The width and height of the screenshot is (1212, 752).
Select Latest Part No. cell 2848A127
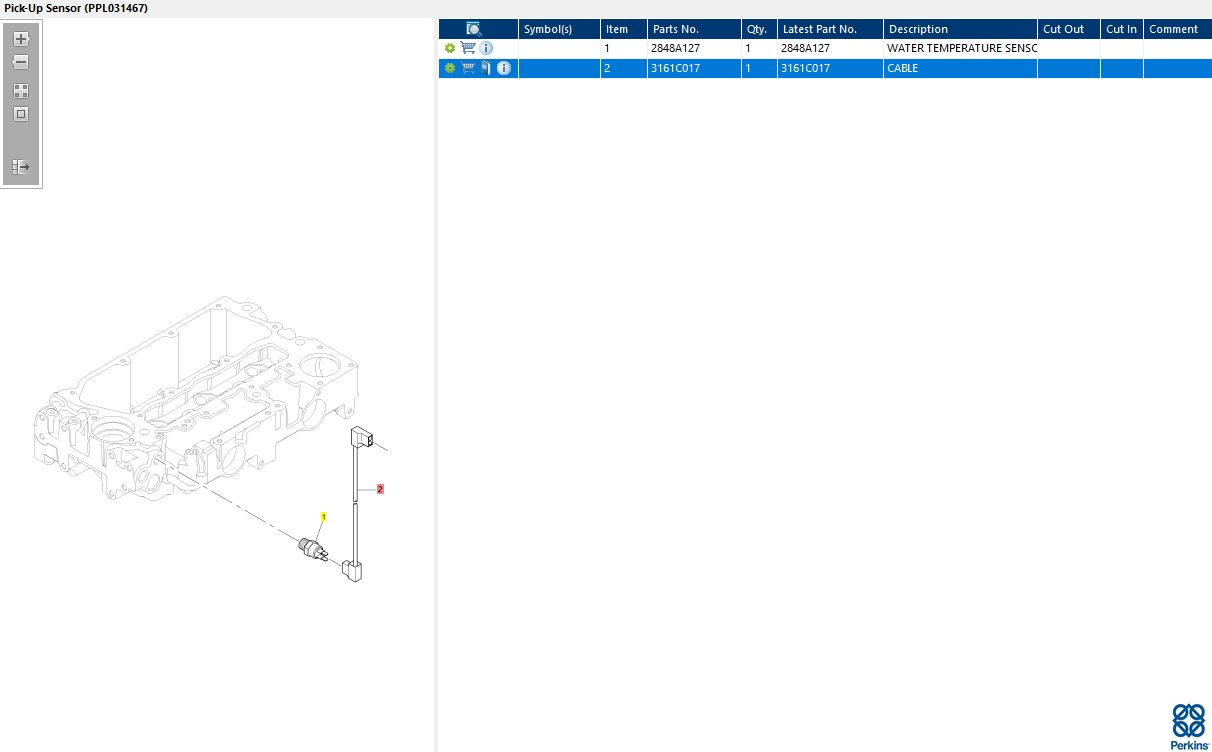(830, 48)
